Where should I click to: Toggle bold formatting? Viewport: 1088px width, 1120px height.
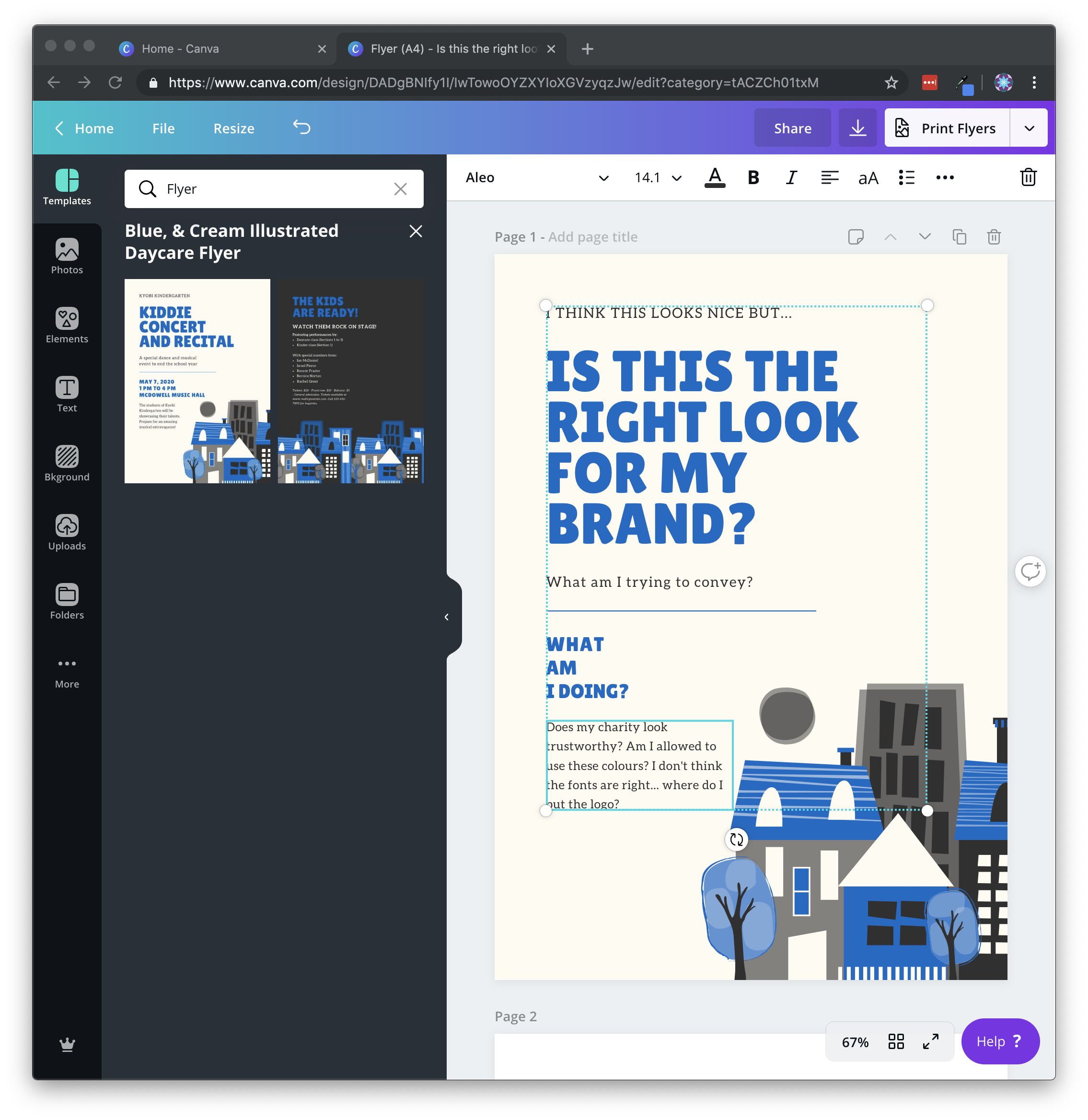coord(753,178)
